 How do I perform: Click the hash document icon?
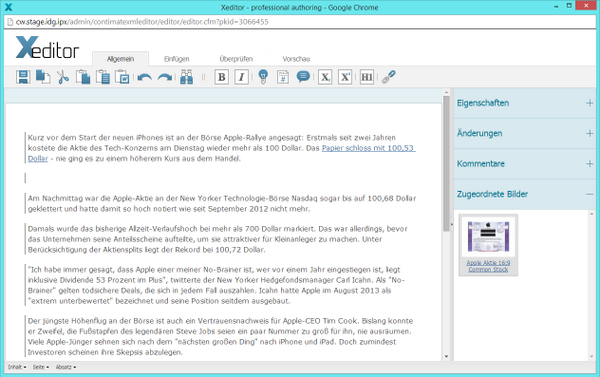tap(283, 77)
